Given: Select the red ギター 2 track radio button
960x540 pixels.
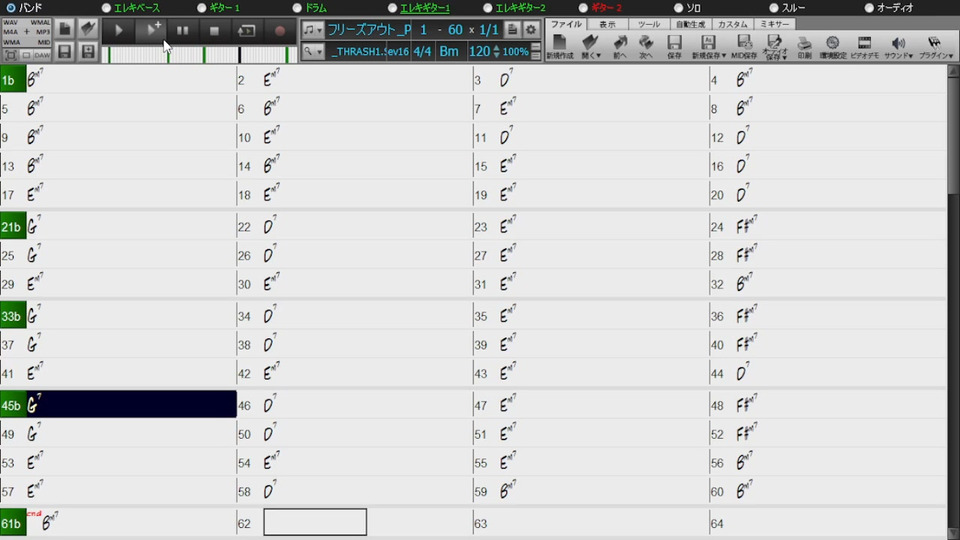Looking at the screenshot, I should pyautogui.click(x=583, y=8).
